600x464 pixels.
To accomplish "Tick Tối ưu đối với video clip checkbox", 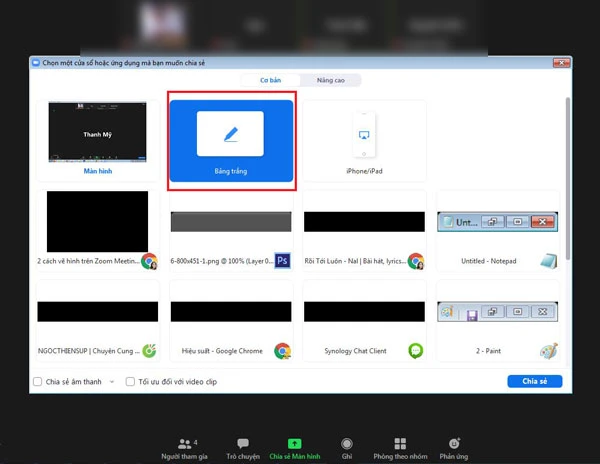I will [x=131, y=382].
